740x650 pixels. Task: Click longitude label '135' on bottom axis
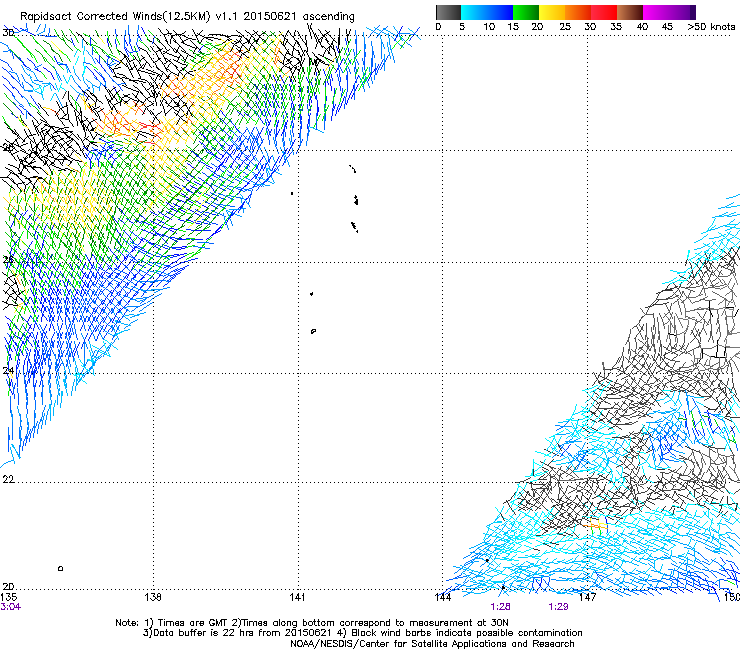click(x=8, y=597)
